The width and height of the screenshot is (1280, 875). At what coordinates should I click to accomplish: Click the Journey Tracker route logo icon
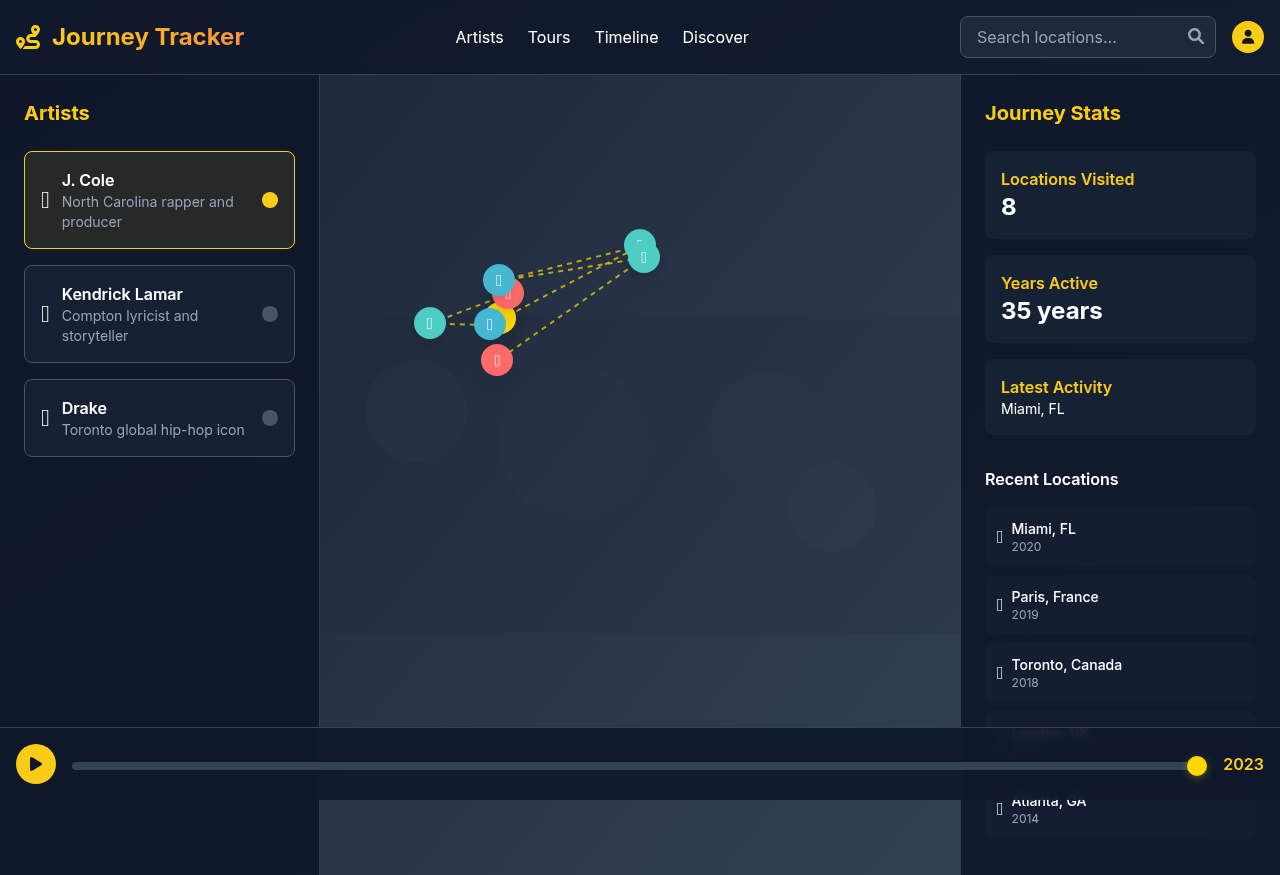click(28, 37)
